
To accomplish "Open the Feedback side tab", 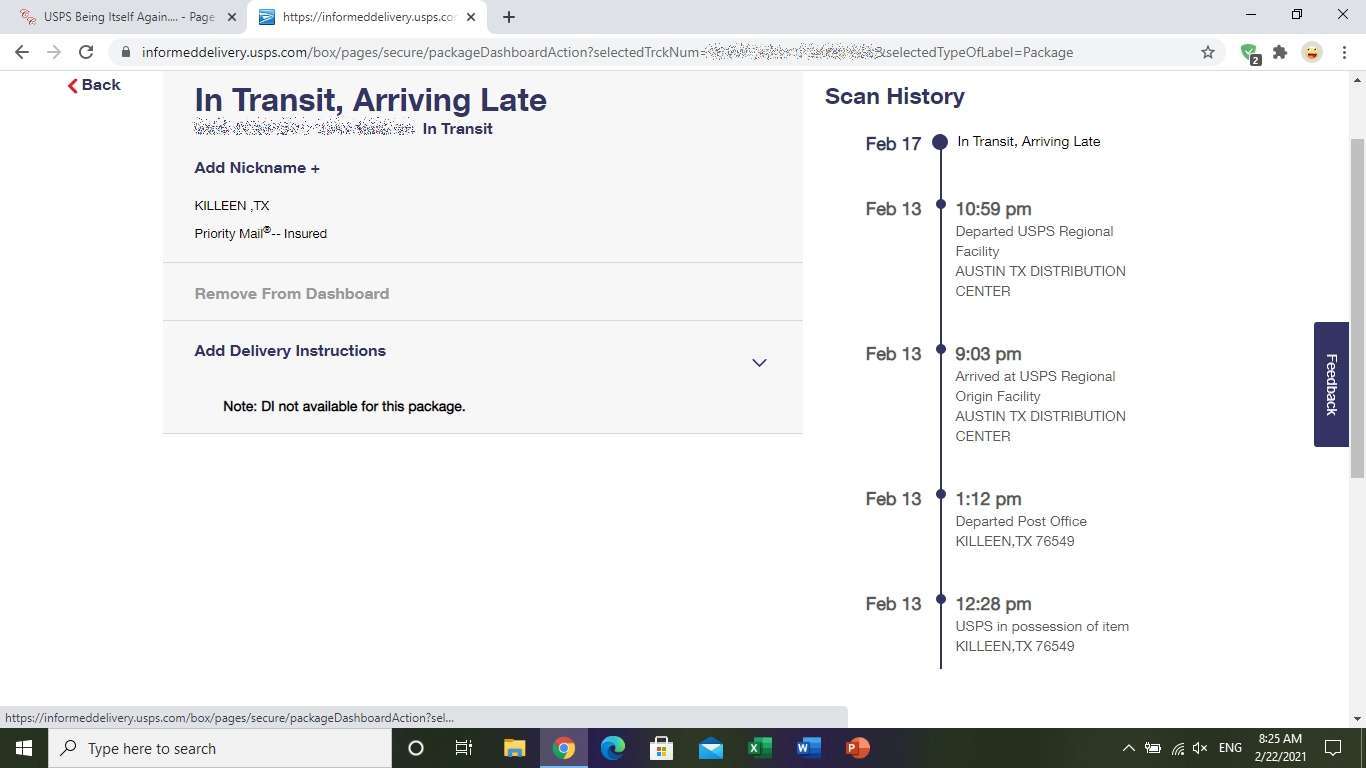I will coord(1331,384).
